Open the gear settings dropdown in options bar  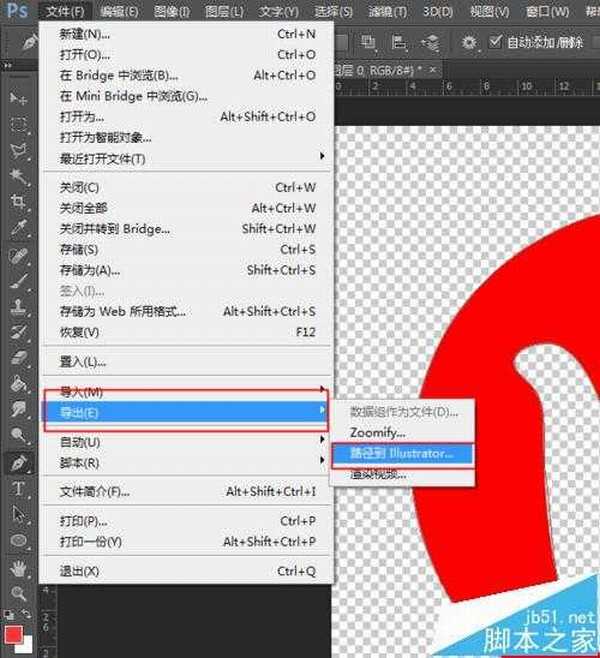(x=470, y=42)
